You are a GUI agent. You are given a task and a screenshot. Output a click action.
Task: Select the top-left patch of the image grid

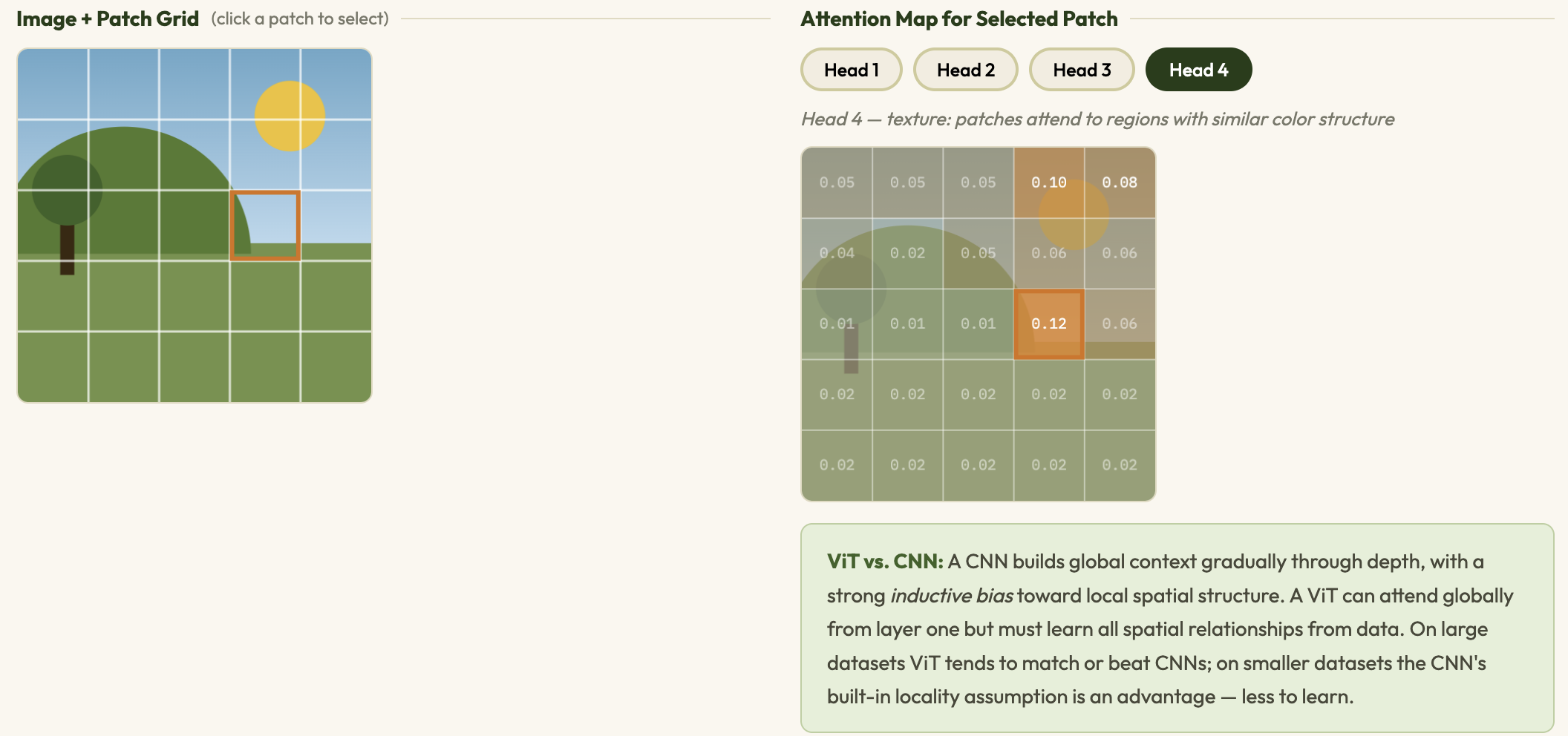tap(53, 84)
